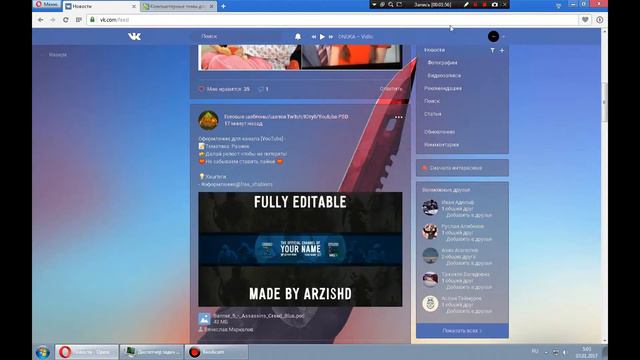Add third suggested friend to friends
Screen dimensions: 640x360
469,263
